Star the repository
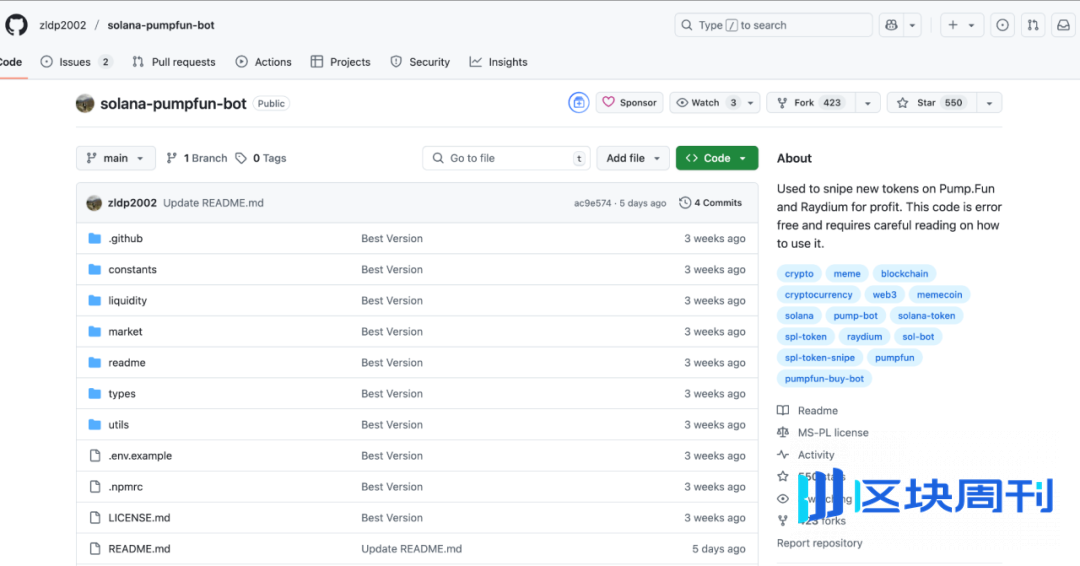 [932, 103]
